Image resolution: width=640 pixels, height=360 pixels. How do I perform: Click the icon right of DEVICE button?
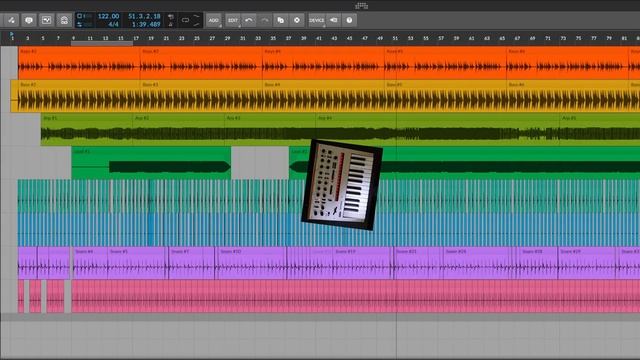333,20
